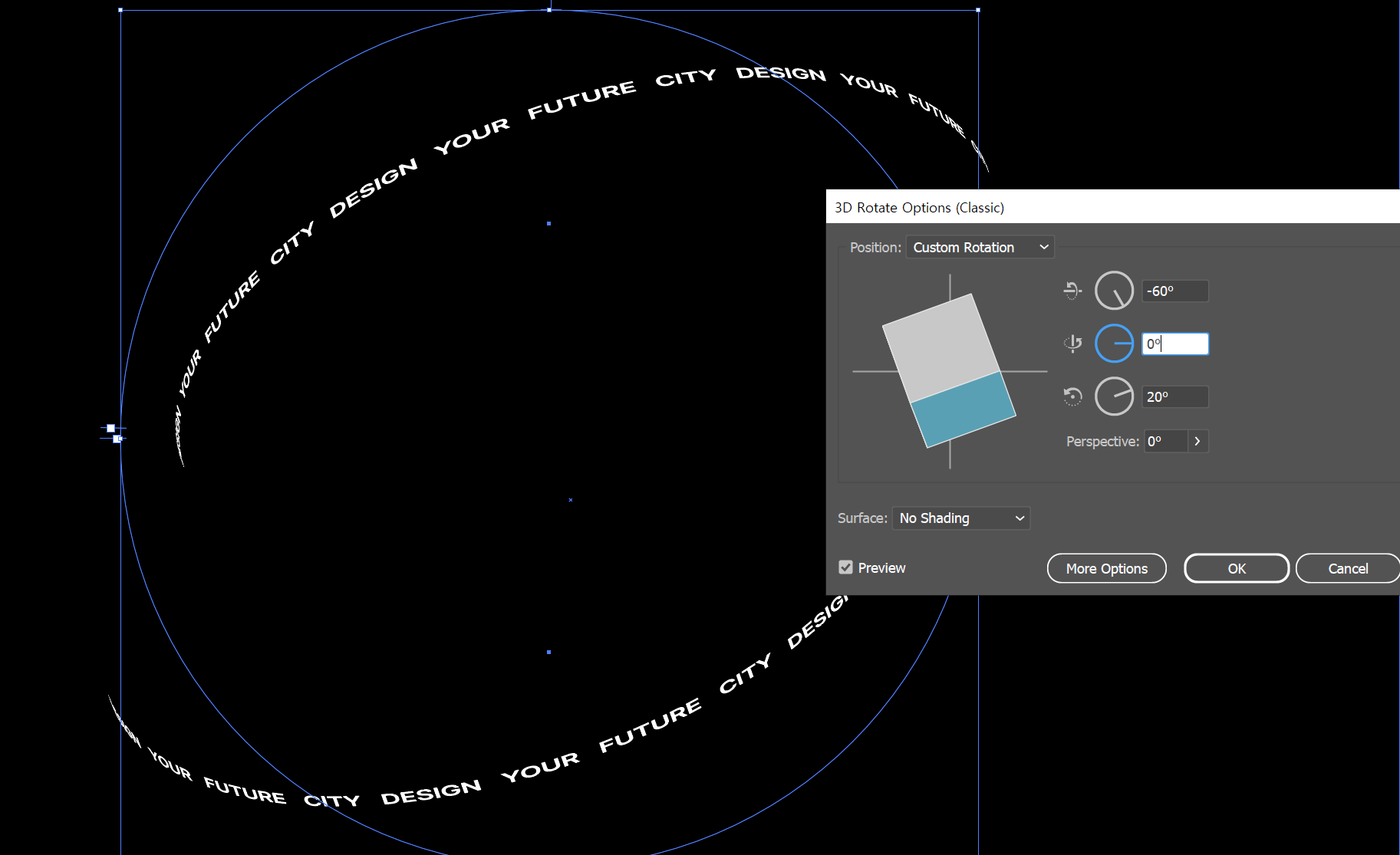
Task: Click the top-left bounding box handle
Action: (120, 10)
